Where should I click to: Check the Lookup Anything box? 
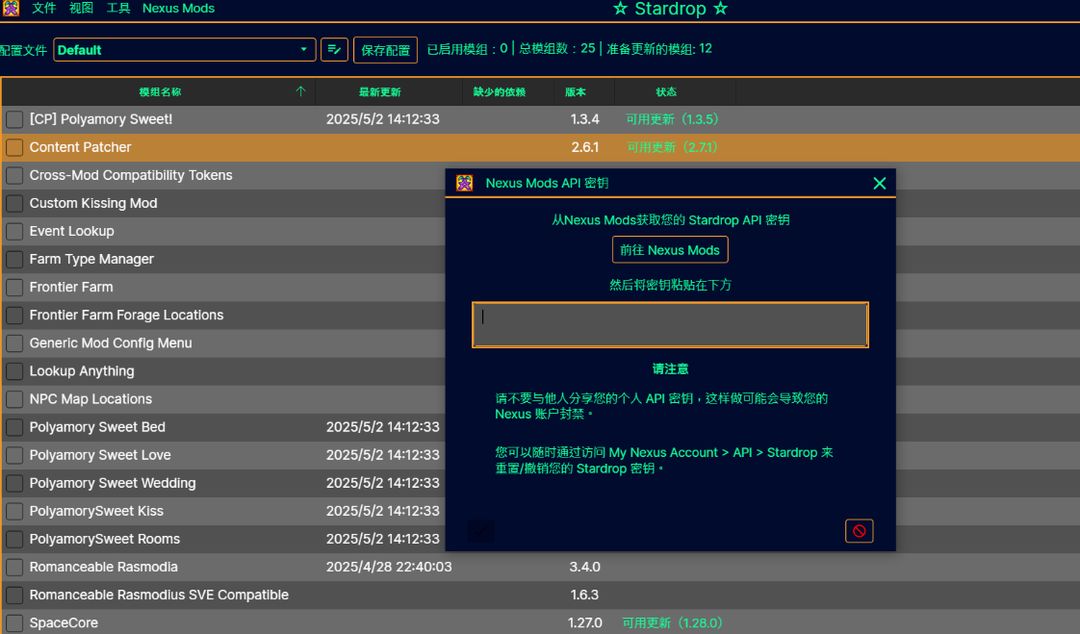pos(14,371)
